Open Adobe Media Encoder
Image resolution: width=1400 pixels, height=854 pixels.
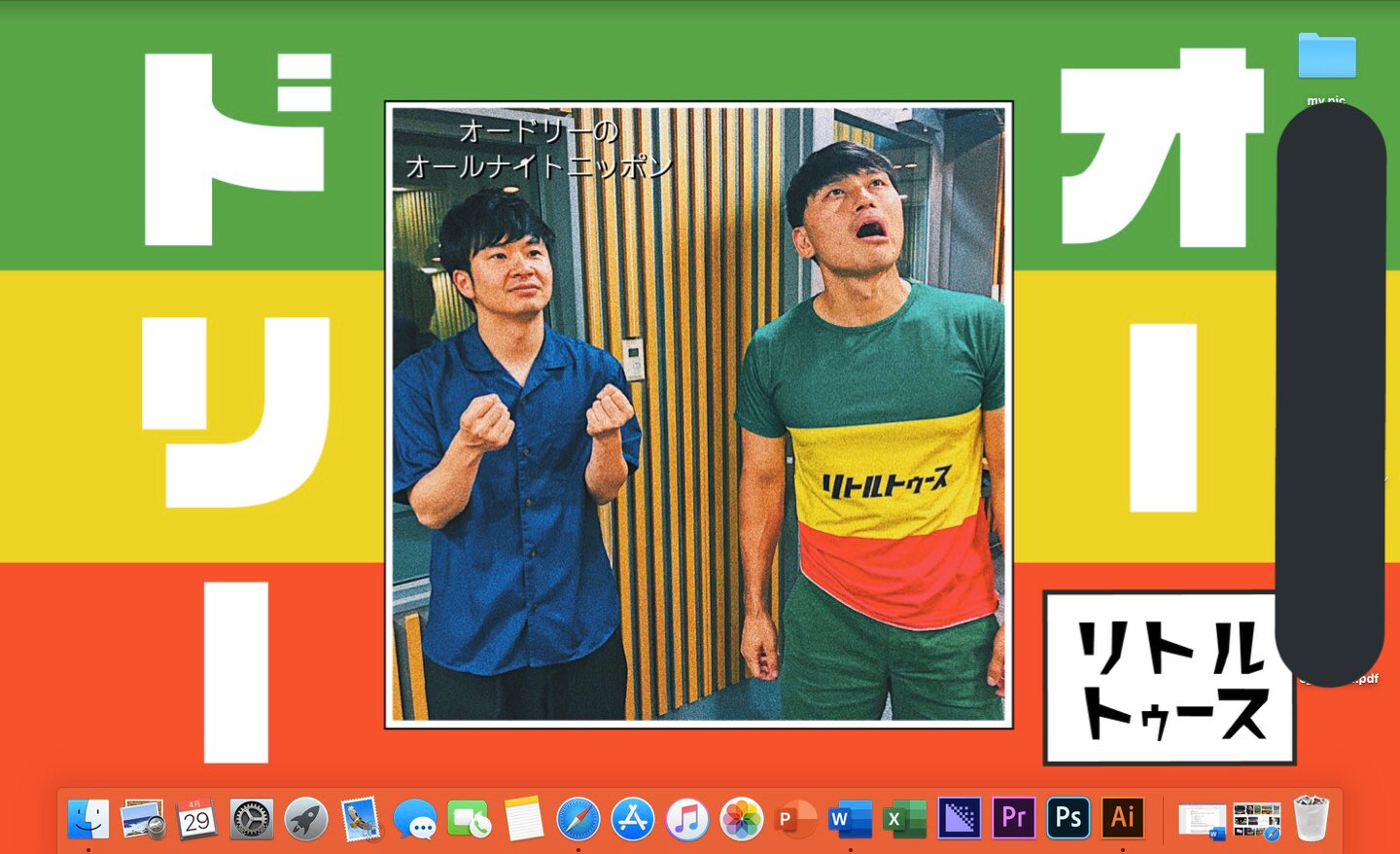[x=960, y=819]
